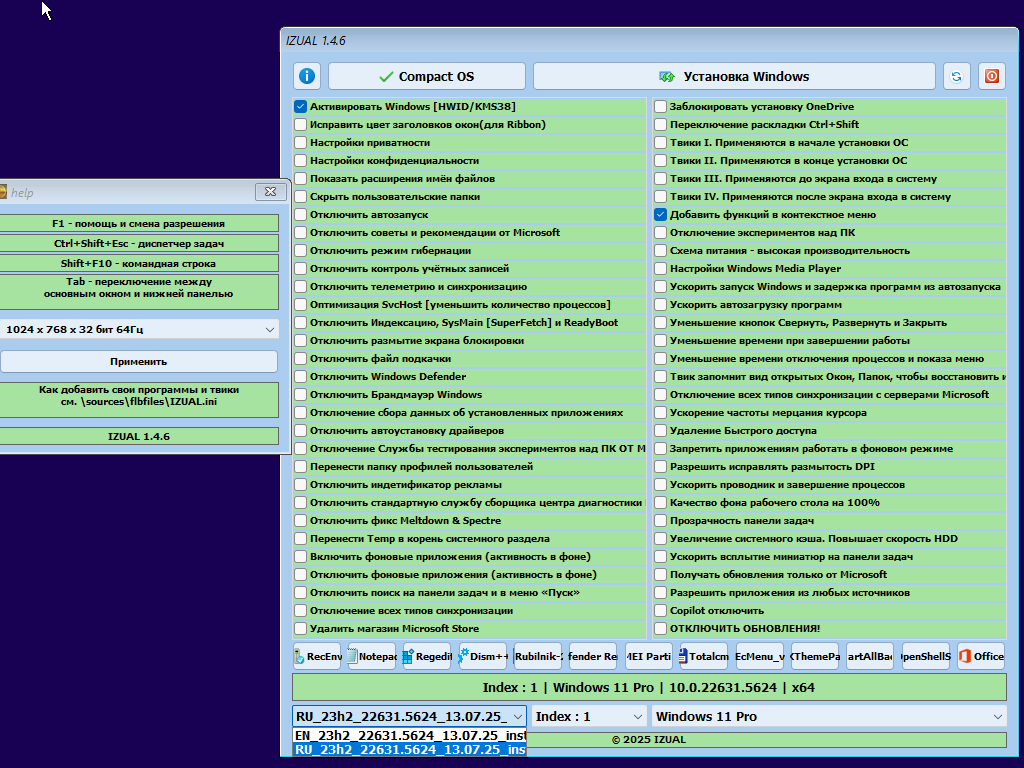Check ОТКЛЮЧИТЬ ОБНОВЛЕНИЯ! option
Screen dimensions: 1024x768
click(x=660, y=628)
